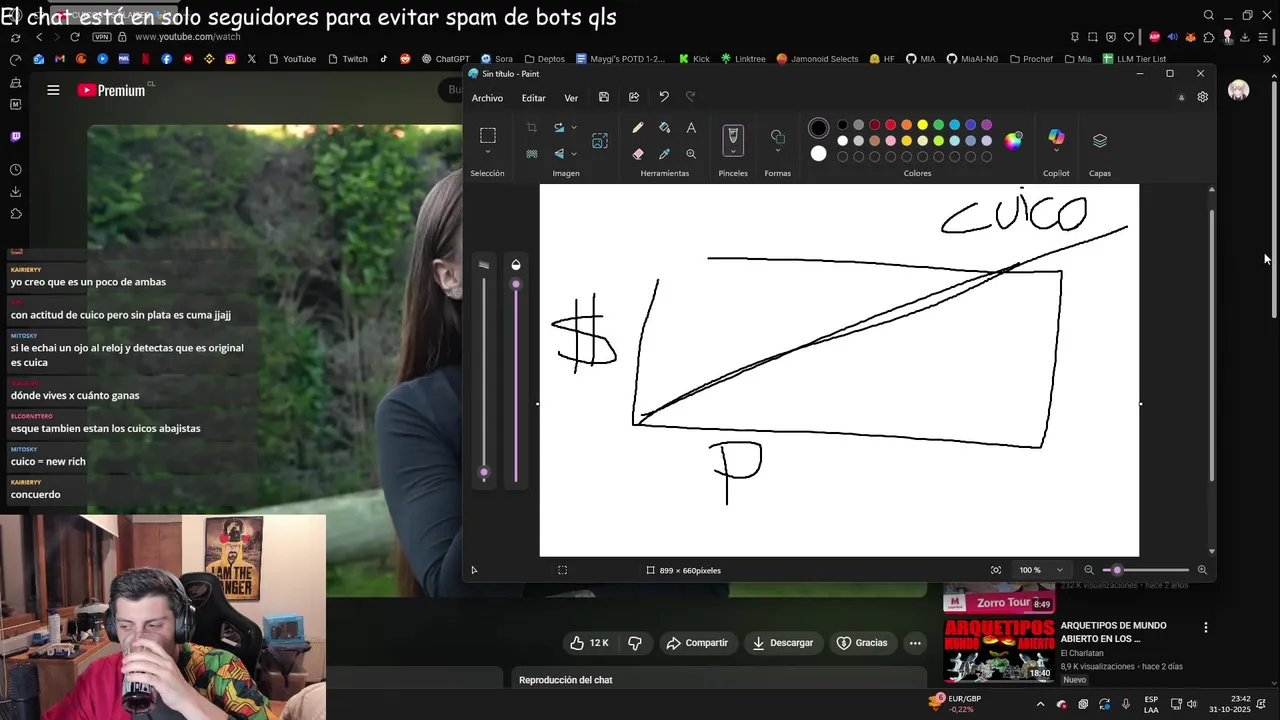Select secondary color 2 white circle

818,153
